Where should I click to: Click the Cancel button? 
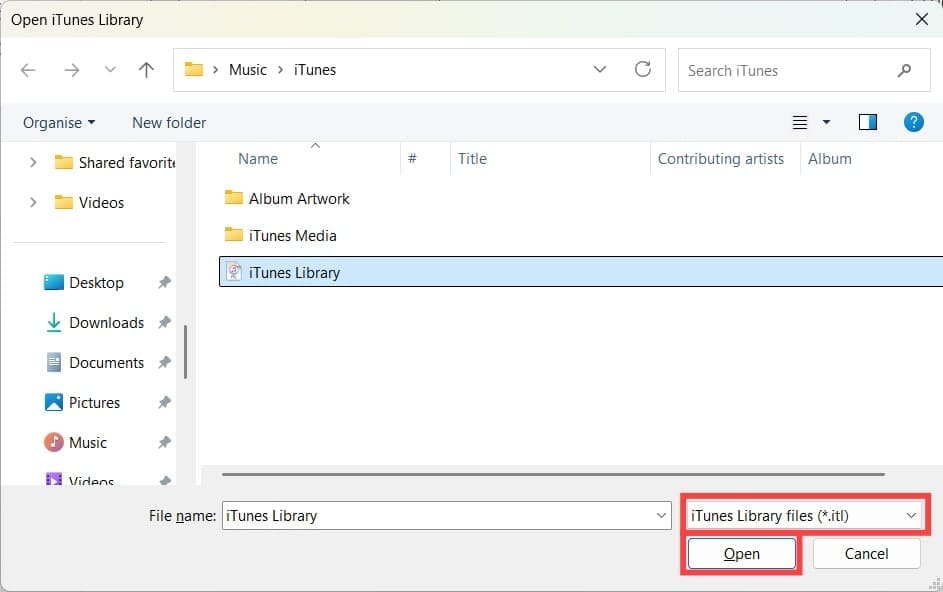(x=866, y=553)
